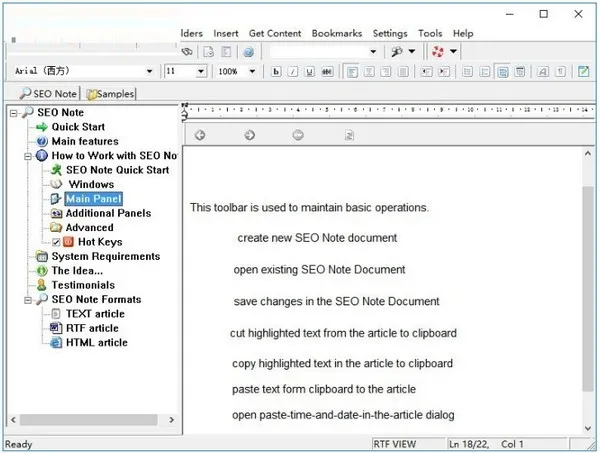This screenshot has height=453, width=600.
Task: Switch to the Samples tab
Action: pos(111,94)
